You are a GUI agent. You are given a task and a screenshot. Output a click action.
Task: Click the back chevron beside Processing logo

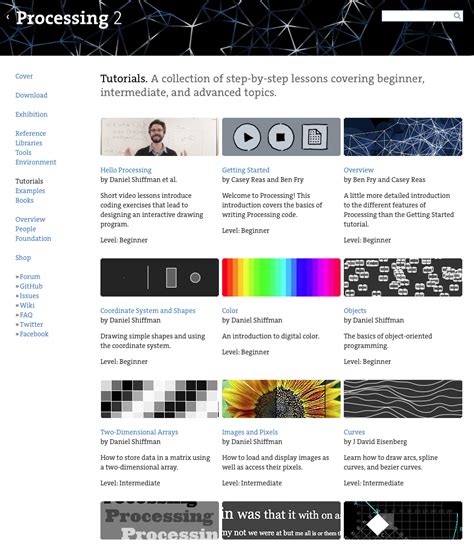8,17
